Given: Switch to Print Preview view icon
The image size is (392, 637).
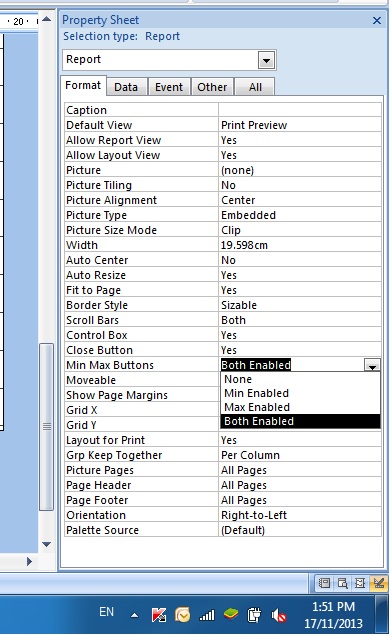Looking at the screenshot, I should (342, 584).
